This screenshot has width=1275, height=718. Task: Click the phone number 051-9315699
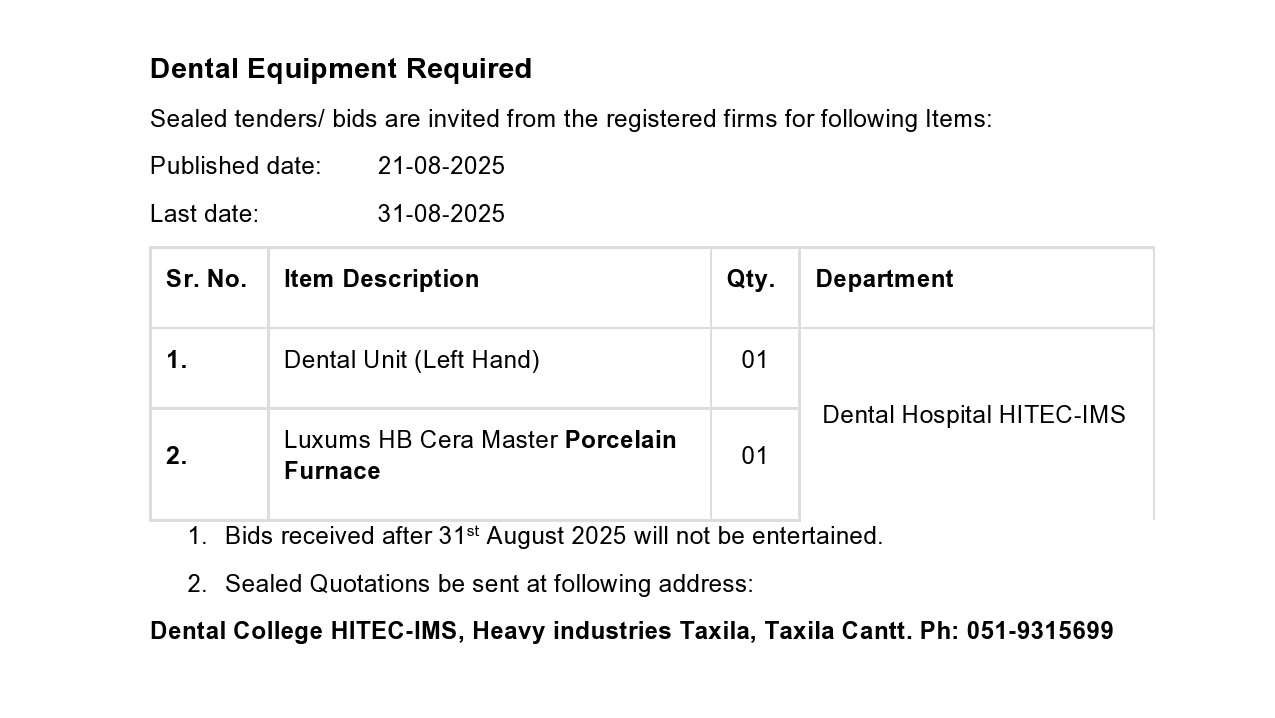click(1040, 632)
